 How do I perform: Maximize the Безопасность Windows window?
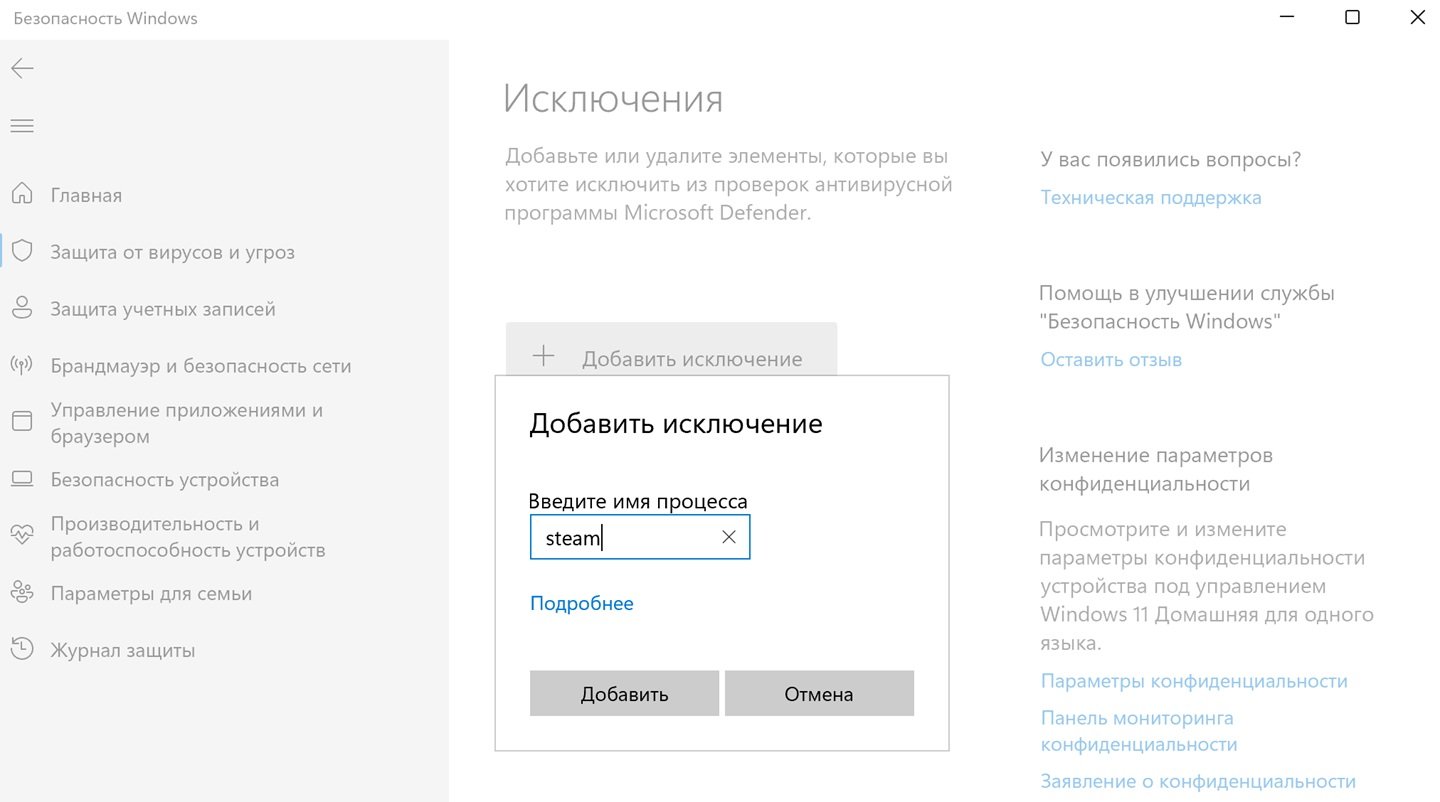click(x=1352, y=17)
